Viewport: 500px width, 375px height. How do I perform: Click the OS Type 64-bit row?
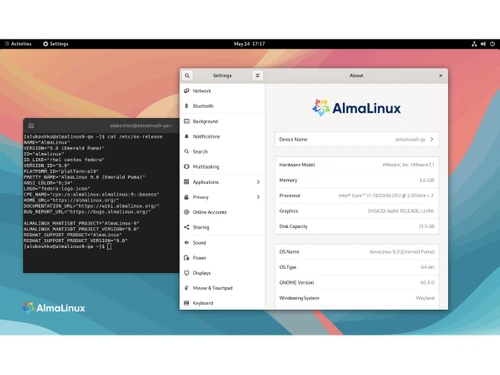[357, 267]
